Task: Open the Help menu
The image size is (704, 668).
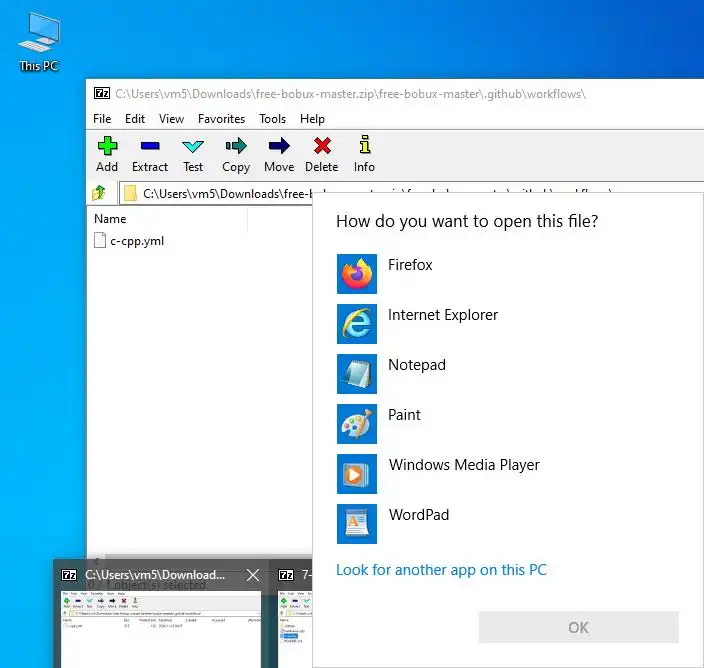Action: 312,119
